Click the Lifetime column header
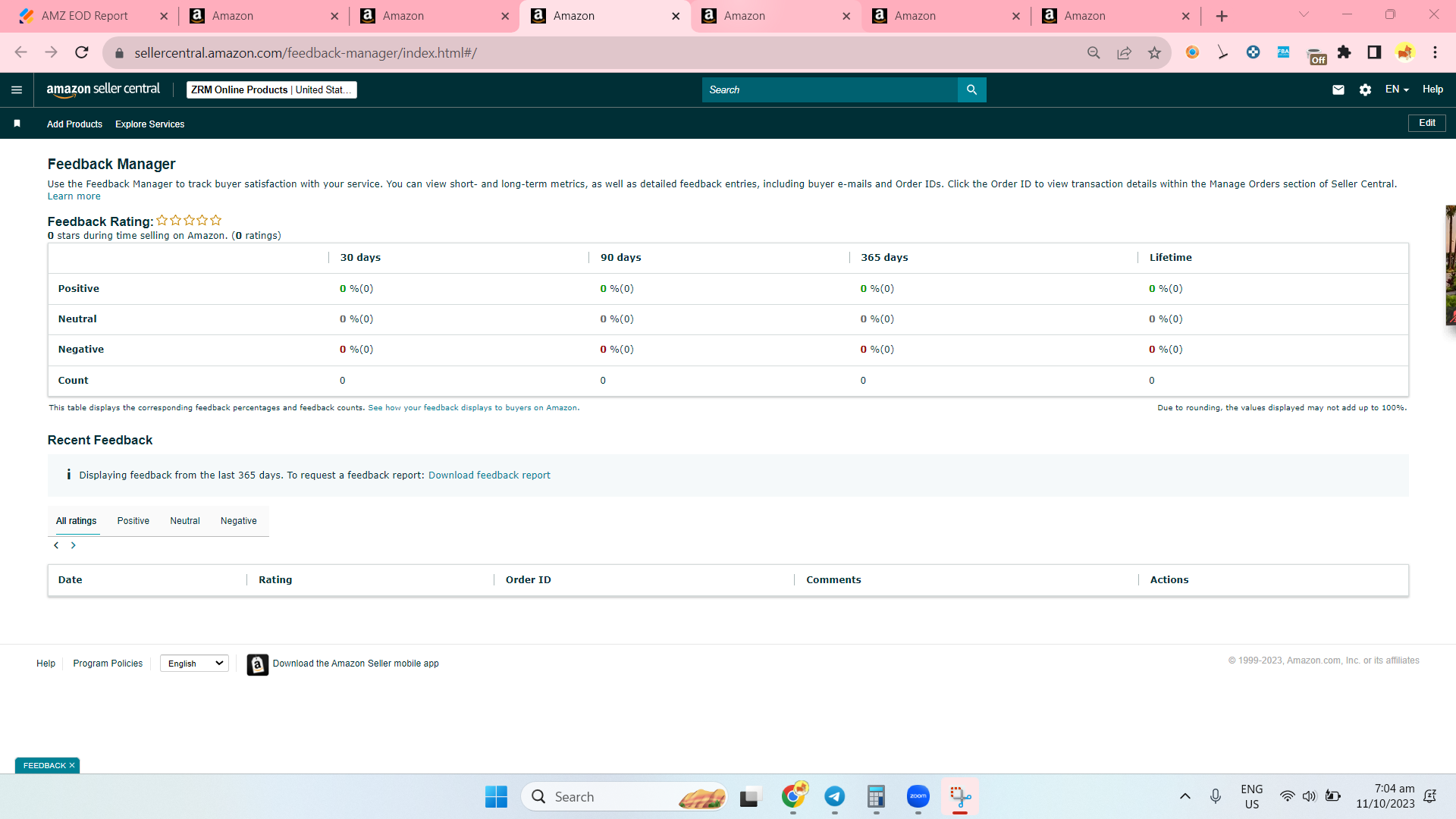Image resolution: width=1456 pixels, height=819 pixels. (1171, 258)
